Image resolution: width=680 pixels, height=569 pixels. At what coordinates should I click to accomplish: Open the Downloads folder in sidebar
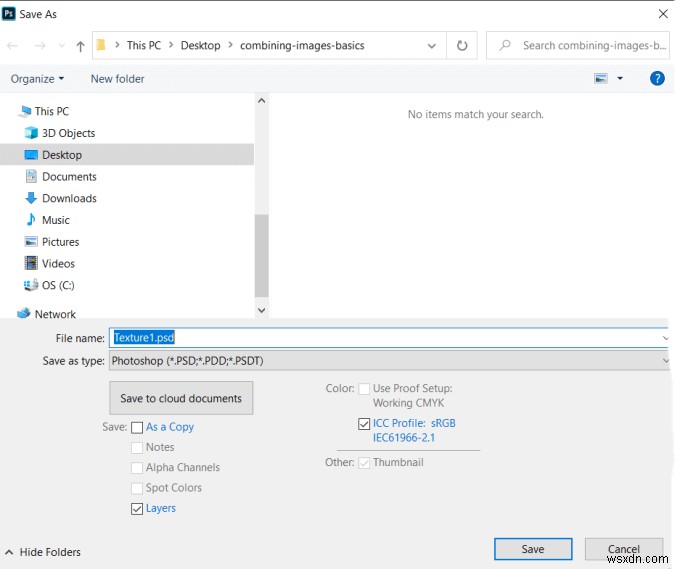pos(69,198)
